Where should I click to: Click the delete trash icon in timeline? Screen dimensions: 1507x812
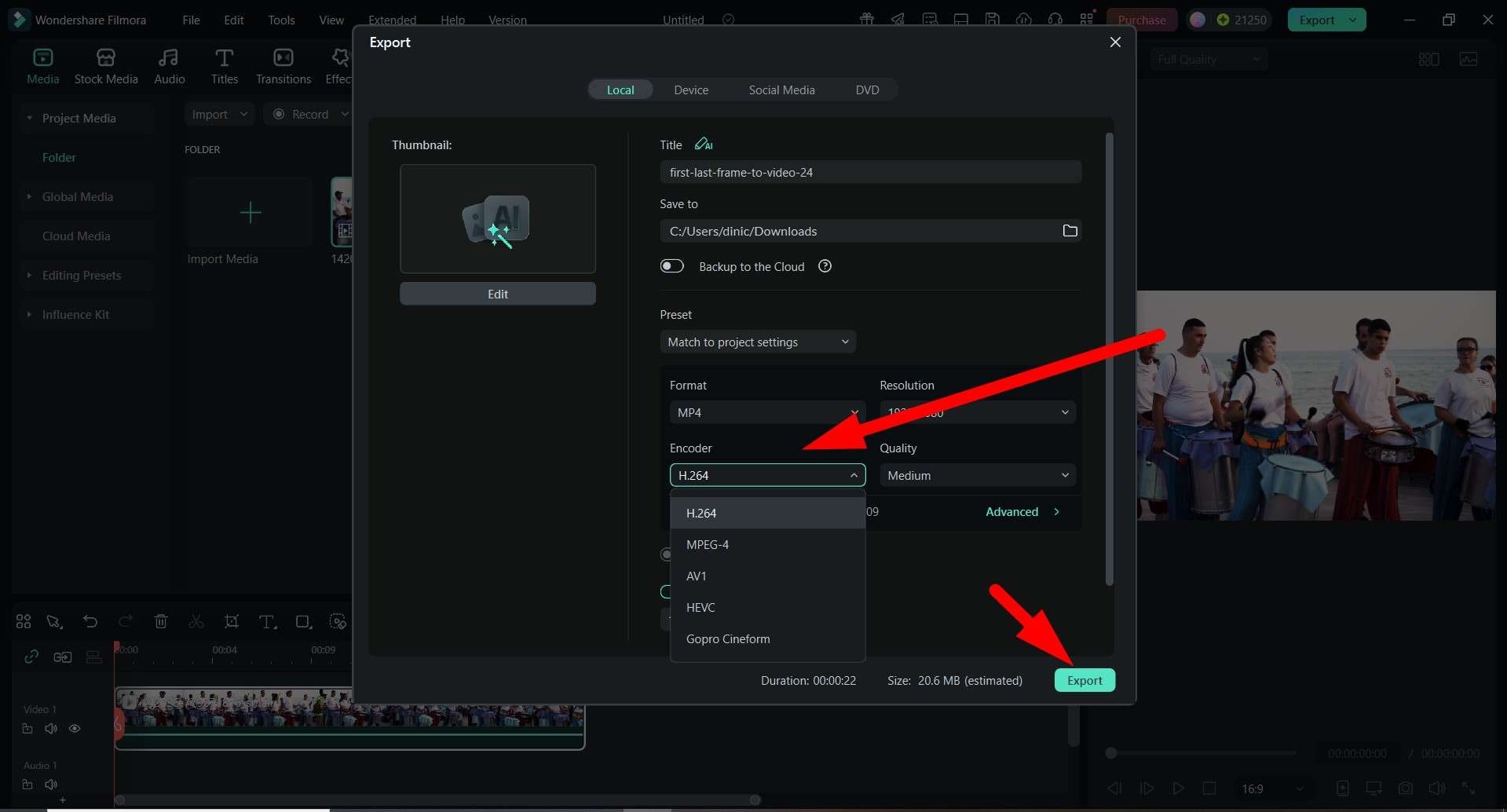tap(161, 621)
